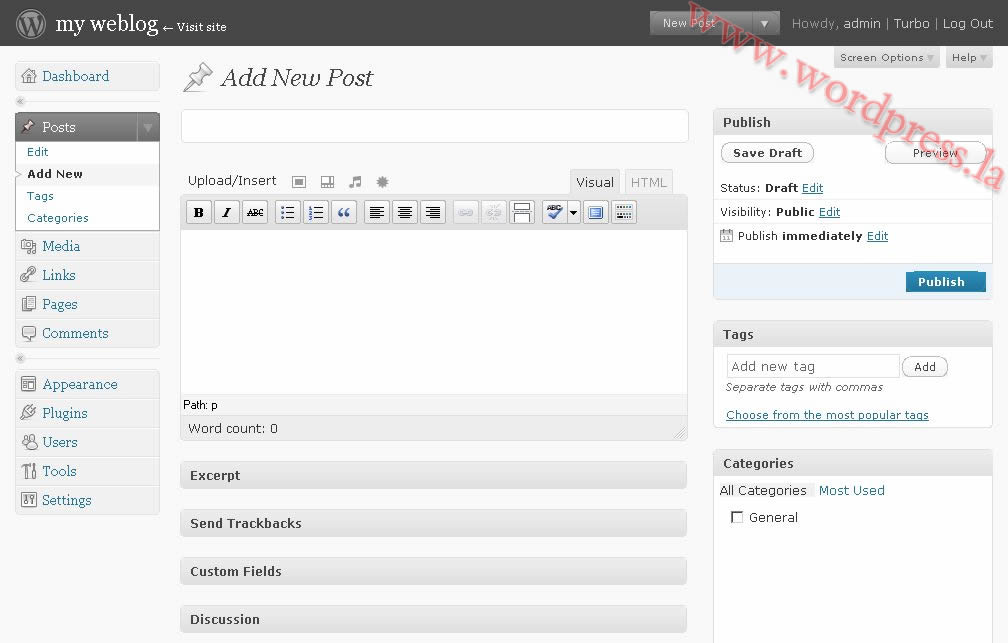1008x643 pixels.
Task: Click the post title input field
Action: (x=435, y=126)
